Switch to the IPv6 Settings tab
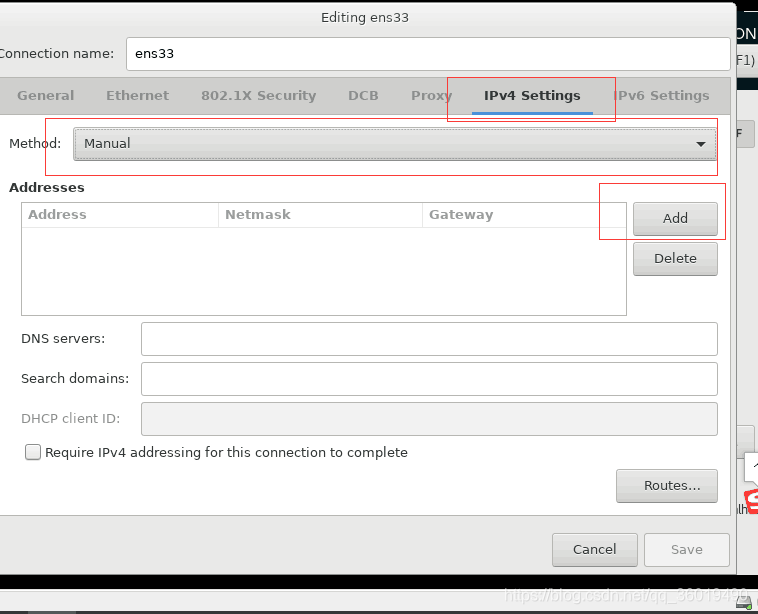The height and width of the screenshot is (614, 758). [661, 95]
